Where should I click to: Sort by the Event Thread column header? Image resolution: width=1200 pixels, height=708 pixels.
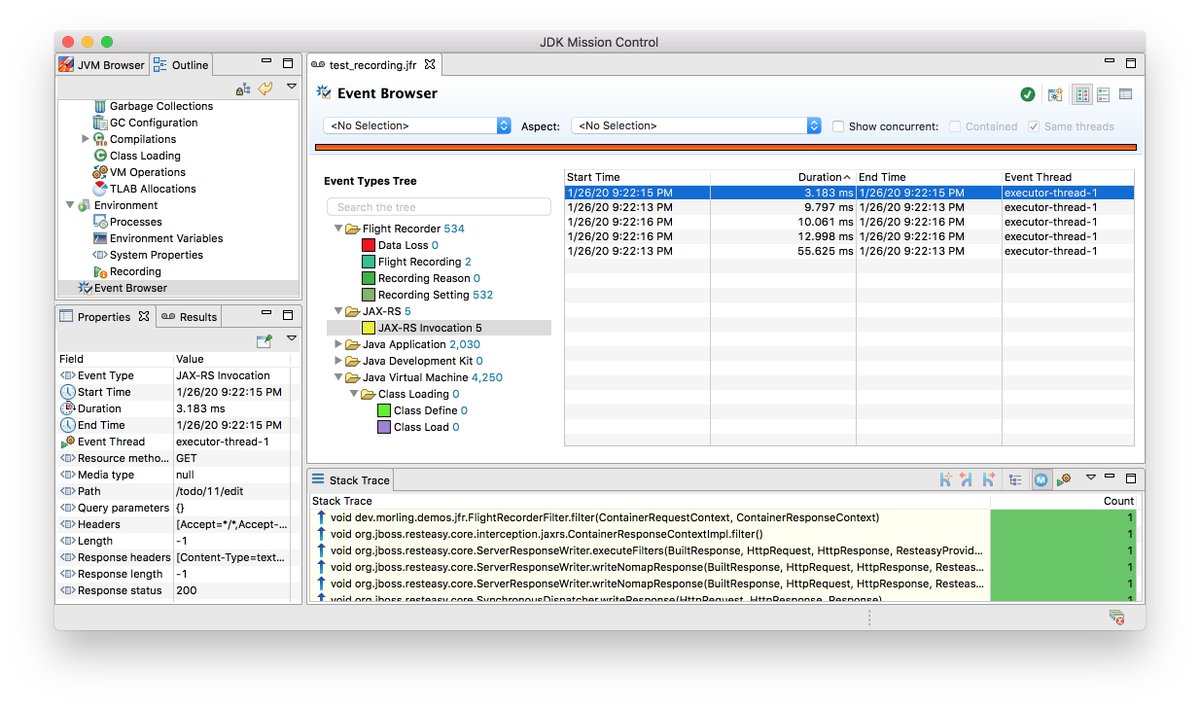point(1068,177)
